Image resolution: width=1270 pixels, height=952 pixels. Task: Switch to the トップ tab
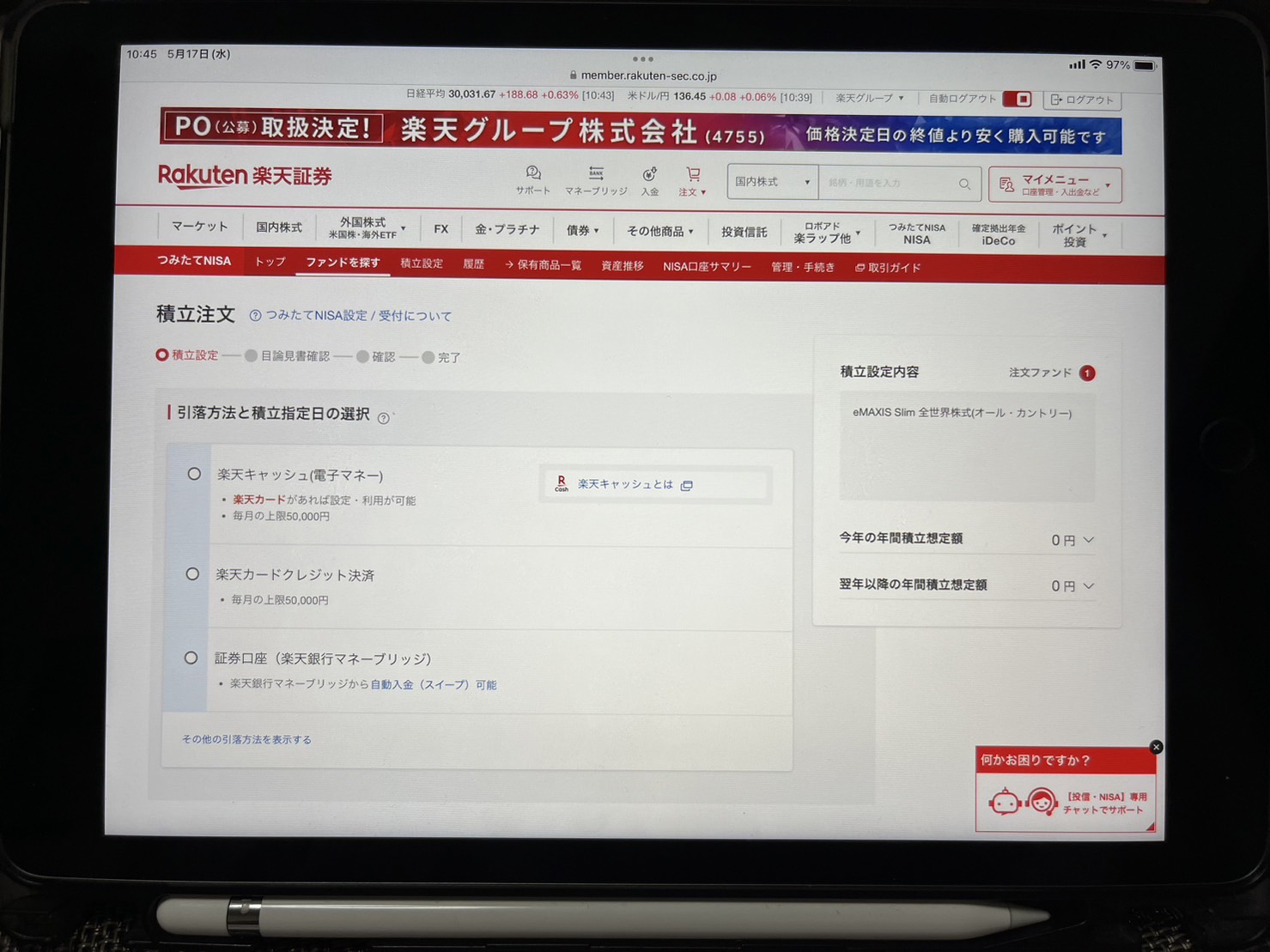[x=270, y=262]
